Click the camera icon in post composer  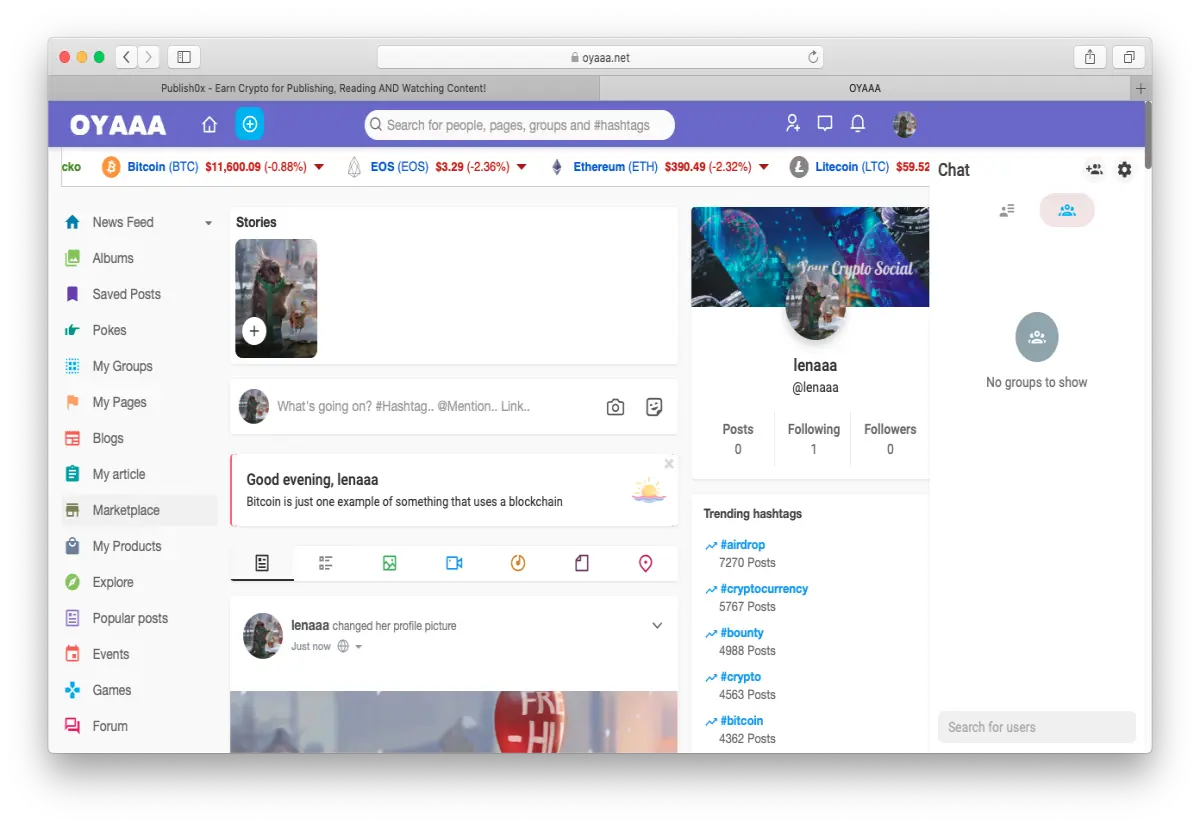(x=616, y=407)
